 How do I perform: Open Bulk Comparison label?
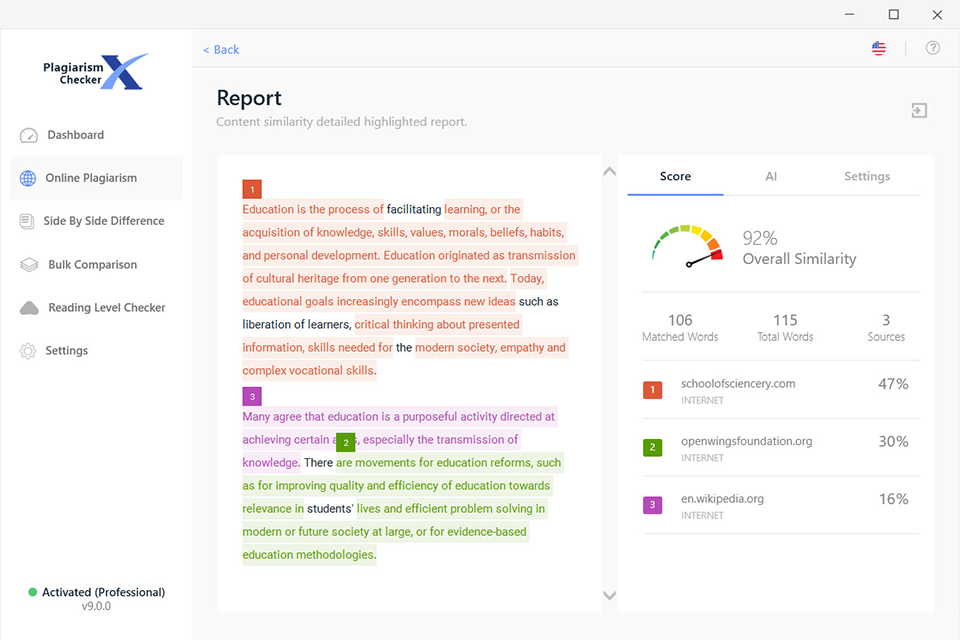[x=92, y=265]
